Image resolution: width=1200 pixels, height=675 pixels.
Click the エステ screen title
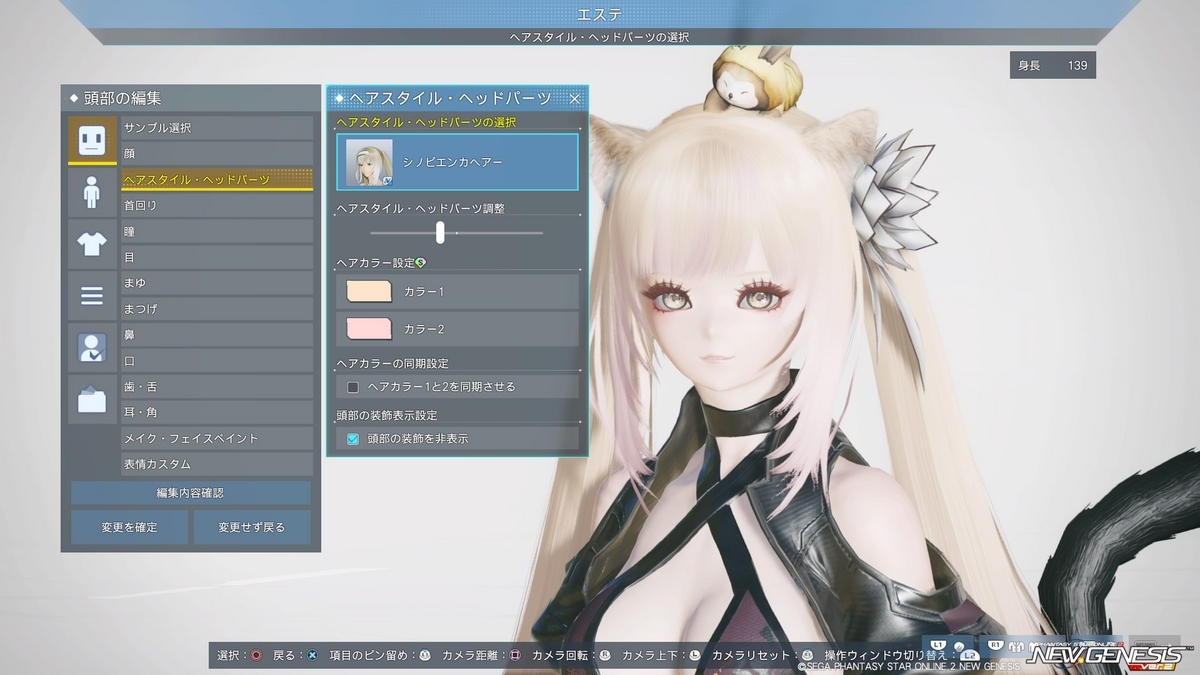pyautogui.click(x=600, y=14)
